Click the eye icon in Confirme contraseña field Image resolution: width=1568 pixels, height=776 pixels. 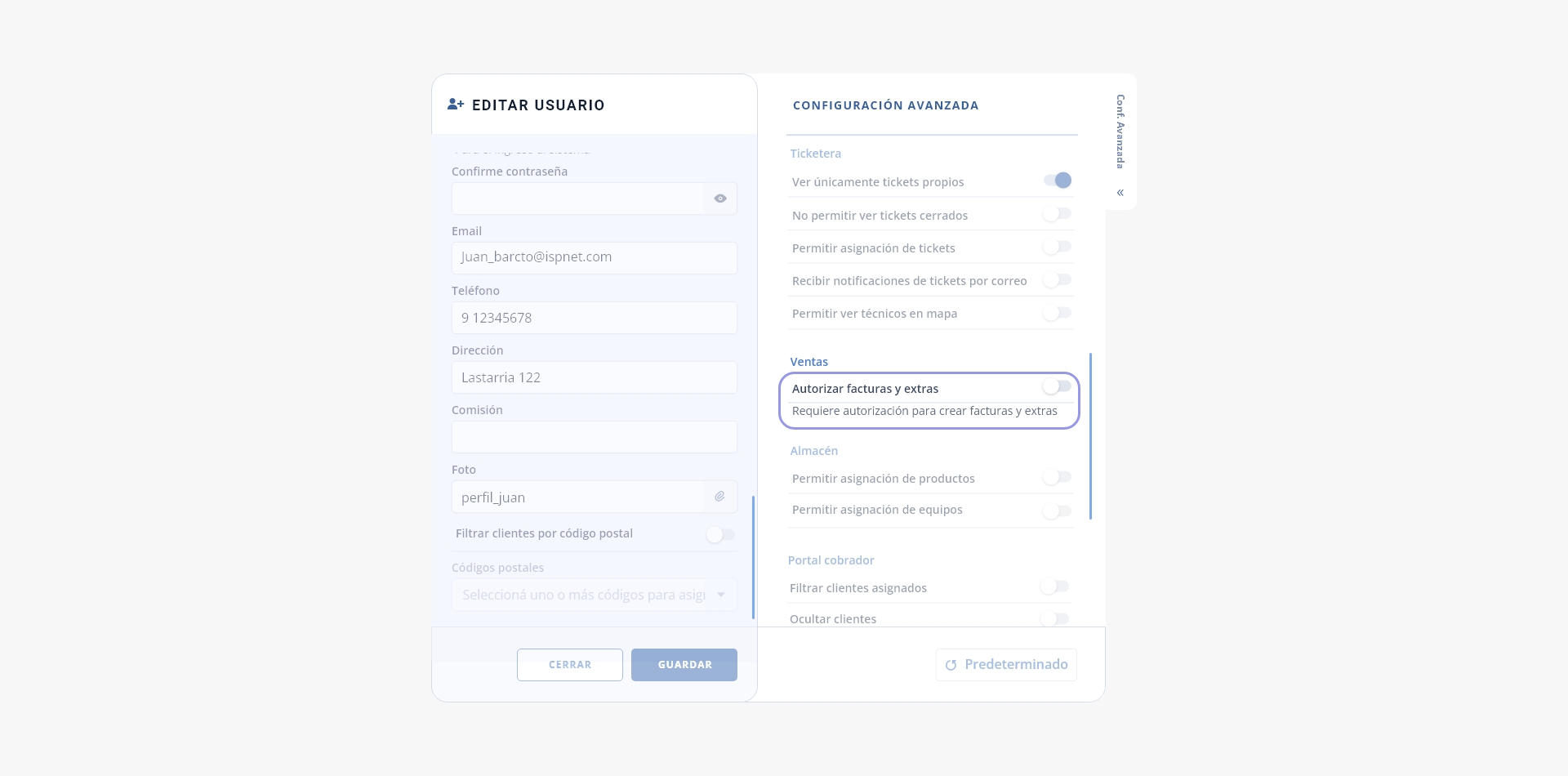(720, 198)
